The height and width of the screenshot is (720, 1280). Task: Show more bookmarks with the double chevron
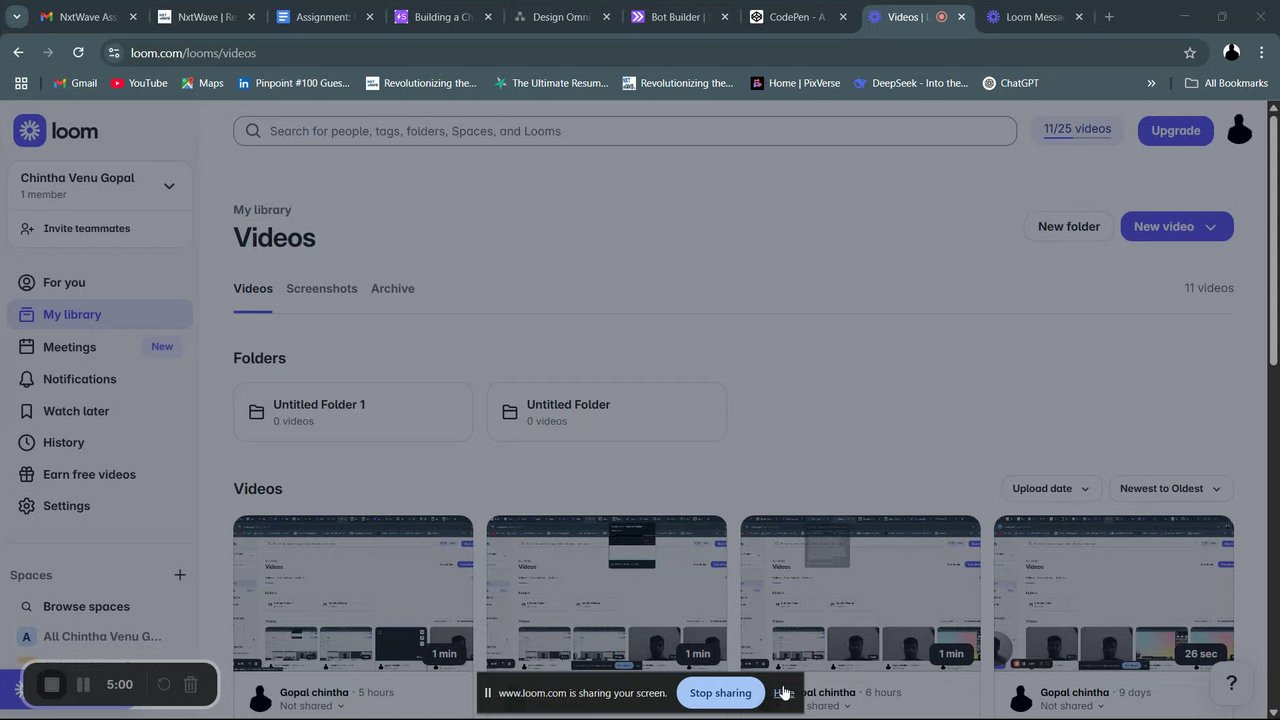1151,83
